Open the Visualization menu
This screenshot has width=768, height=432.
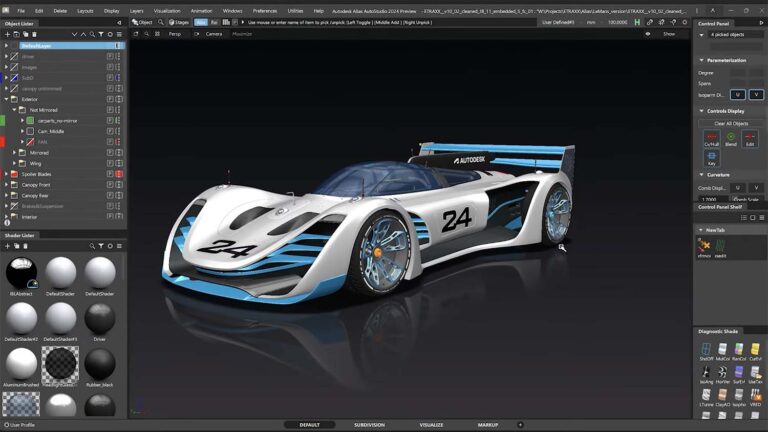pyautogui.click(x=167, y=10)
